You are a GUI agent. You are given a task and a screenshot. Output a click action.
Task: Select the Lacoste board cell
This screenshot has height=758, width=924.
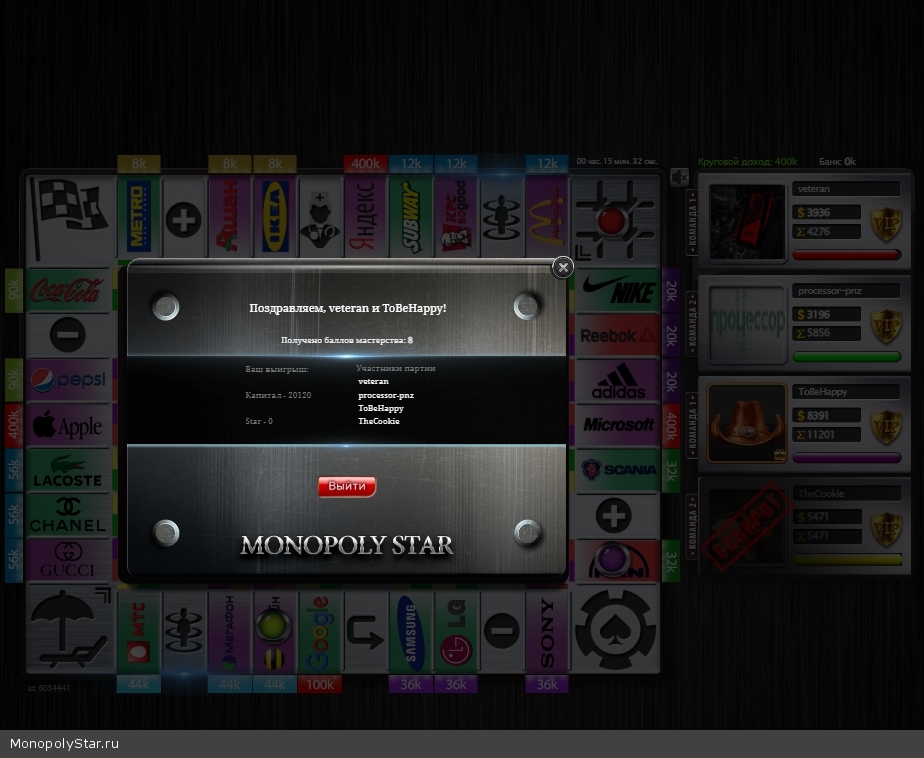(68, 470)
